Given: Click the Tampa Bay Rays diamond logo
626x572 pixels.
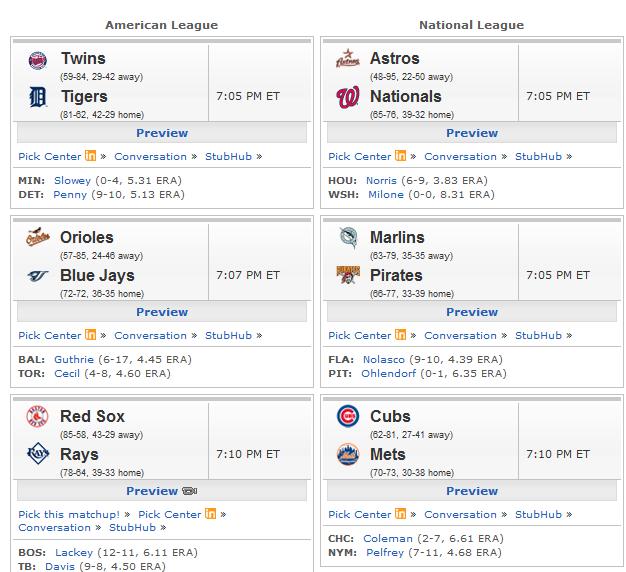Looking at the screenshot, I should [x=38, y=453].
